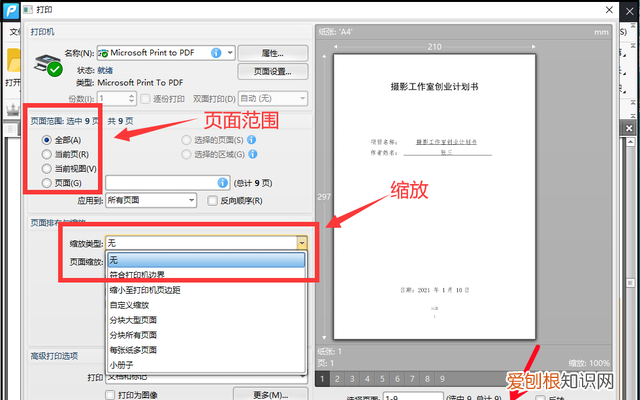Image resolution: width=640 pixels, height=400 pixels.
Task: Choose 自定义缩放 option
Action: 206,305
